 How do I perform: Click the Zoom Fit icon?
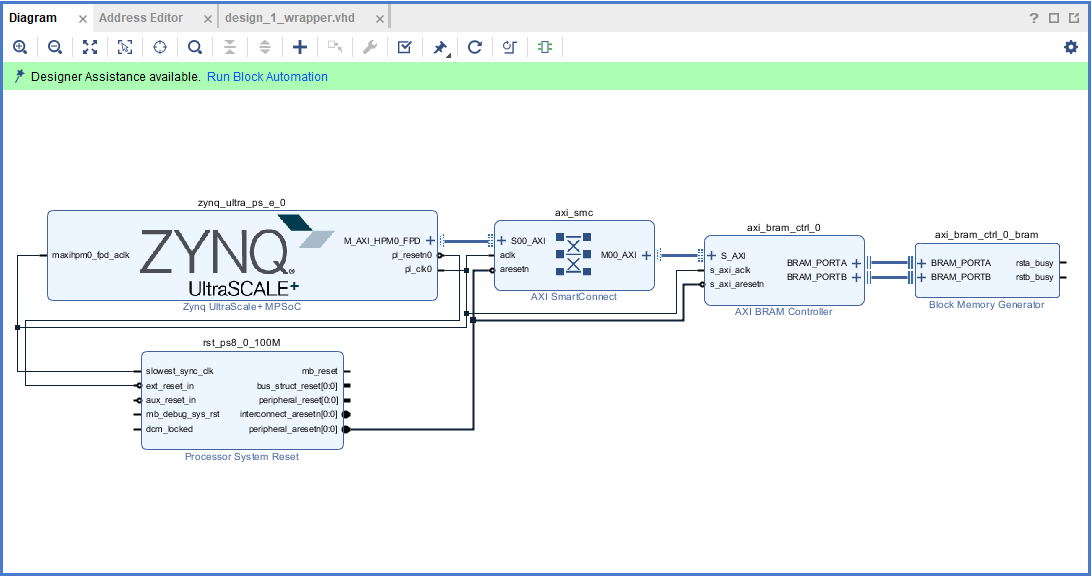pos(90,47)
